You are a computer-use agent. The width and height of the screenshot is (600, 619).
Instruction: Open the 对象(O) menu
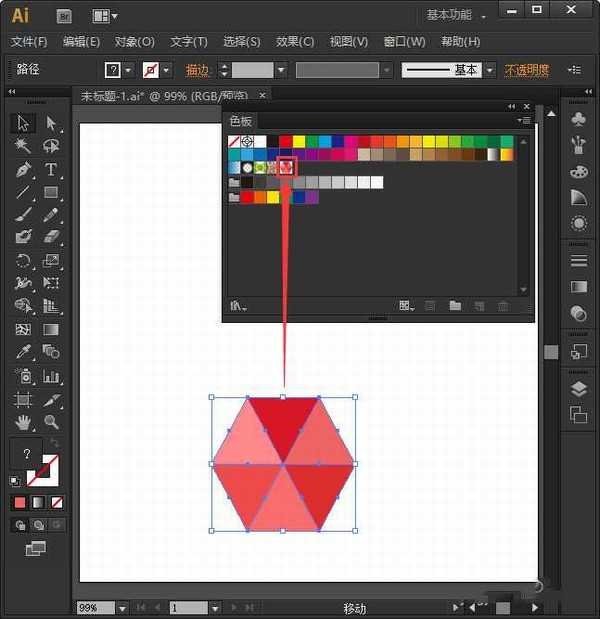[134, 42]
